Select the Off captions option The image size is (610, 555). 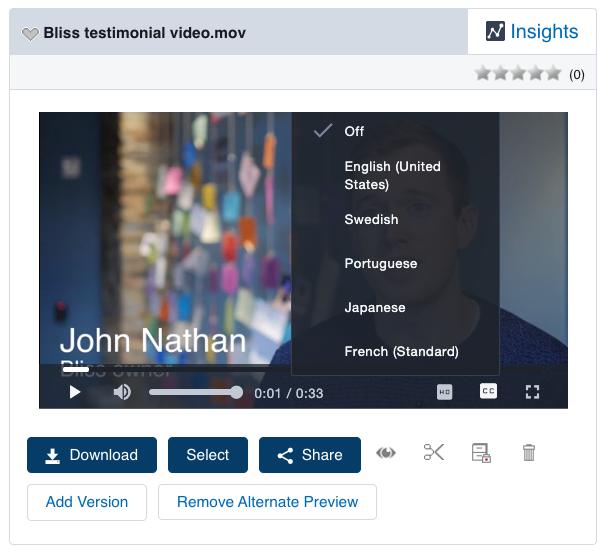[x=395, y=131]
